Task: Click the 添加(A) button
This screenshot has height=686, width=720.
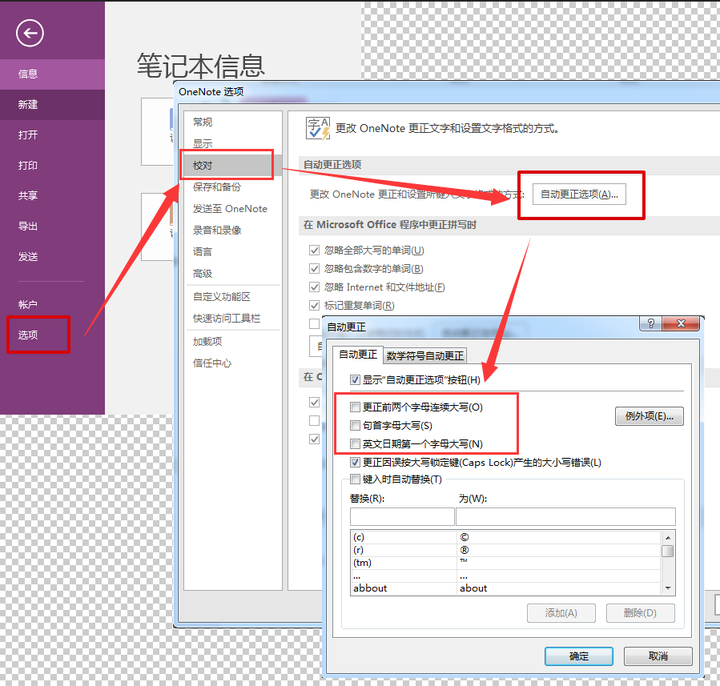Action: (561, 613)
